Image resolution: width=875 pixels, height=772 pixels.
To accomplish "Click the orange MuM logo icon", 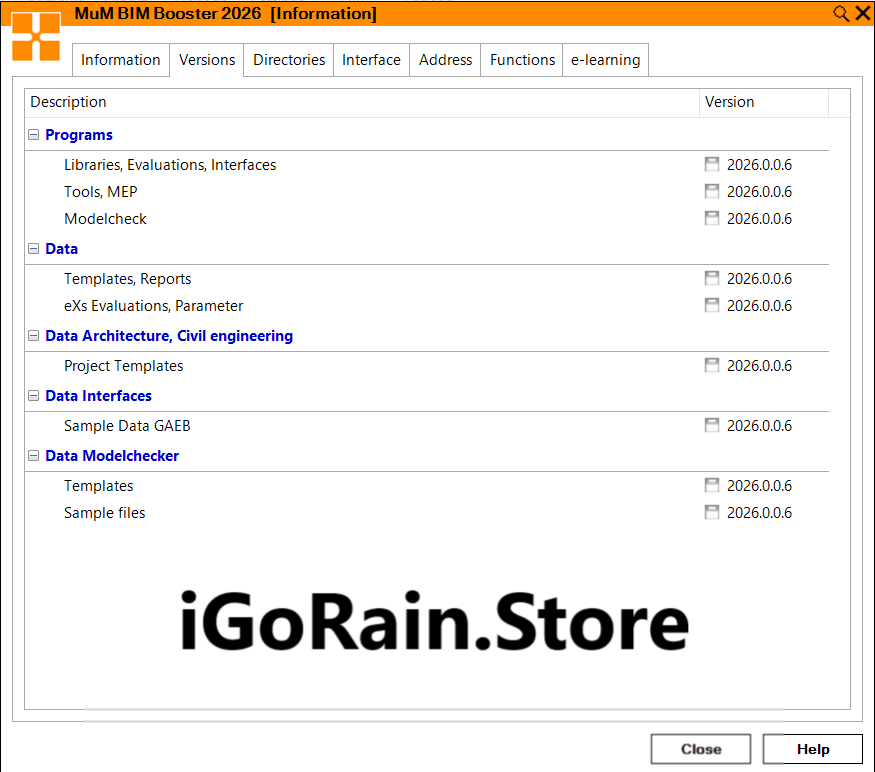I will pyautogui.click(x=36, y=37).
